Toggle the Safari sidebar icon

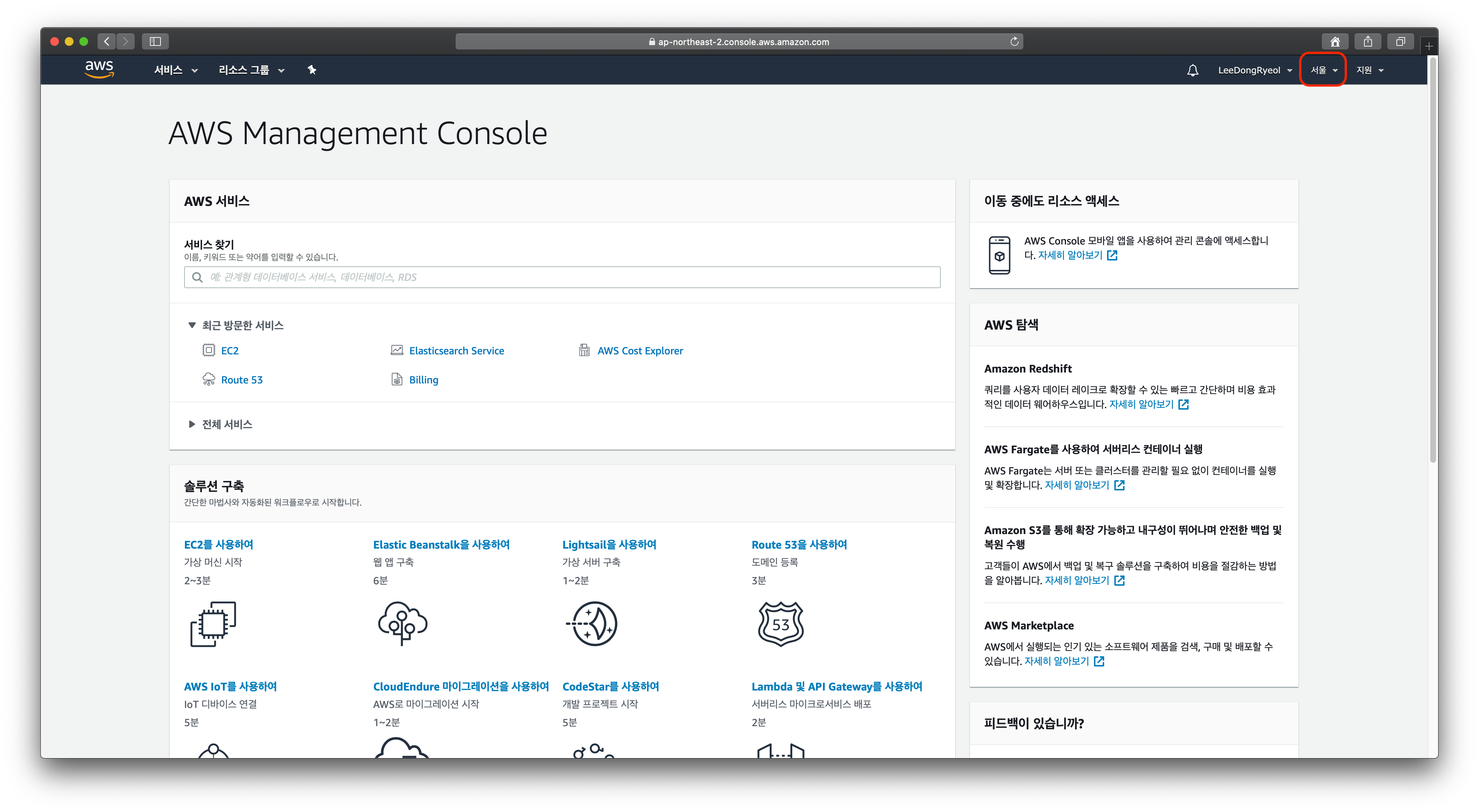pyautogui.click(x=155, y=41)
